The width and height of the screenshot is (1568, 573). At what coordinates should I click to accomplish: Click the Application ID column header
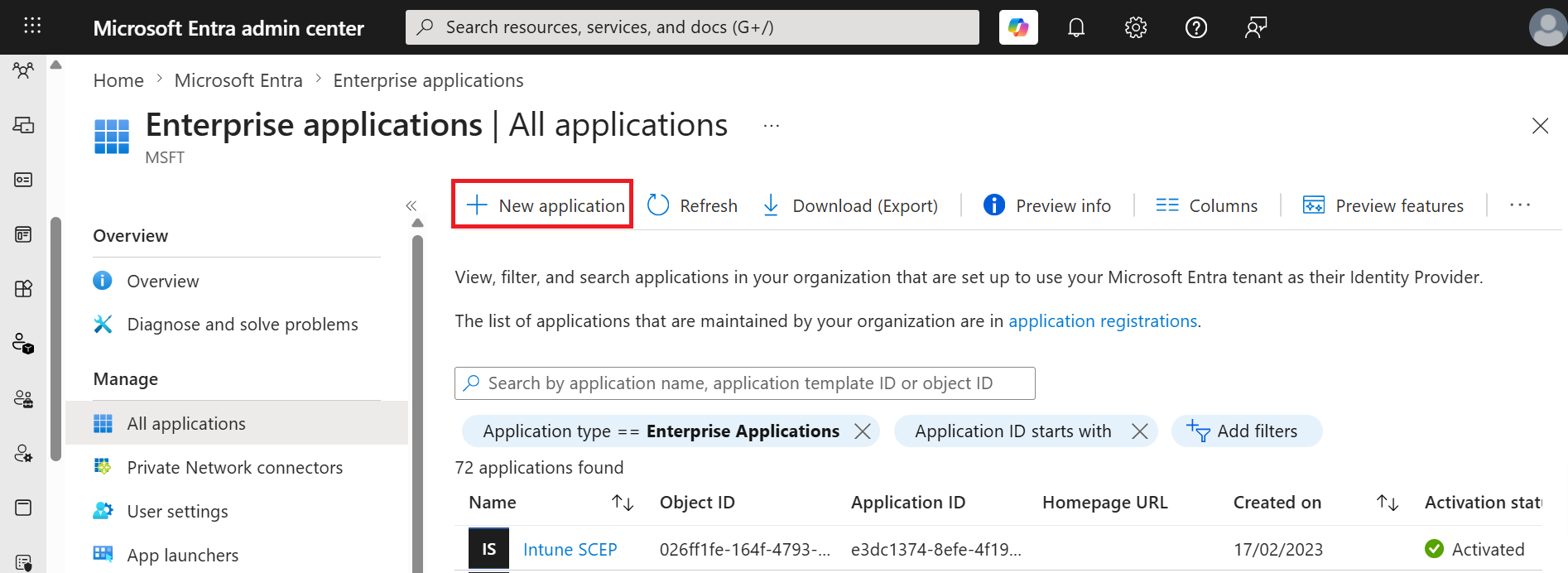pyautogui.click(x=908, y=503)
